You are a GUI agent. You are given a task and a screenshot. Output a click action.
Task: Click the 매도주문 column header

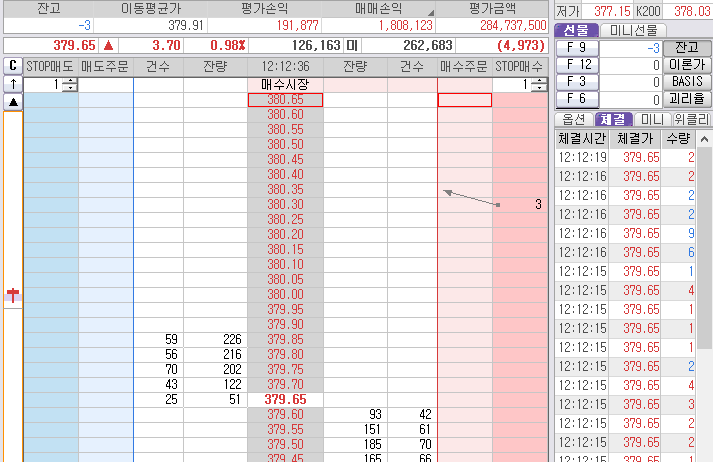tap(105, 67)
